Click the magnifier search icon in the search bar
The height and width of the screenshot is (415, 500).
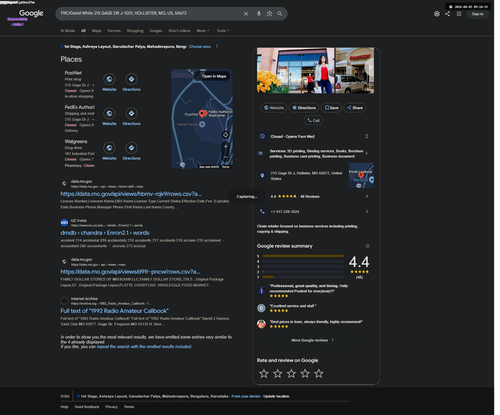[280, 14]
